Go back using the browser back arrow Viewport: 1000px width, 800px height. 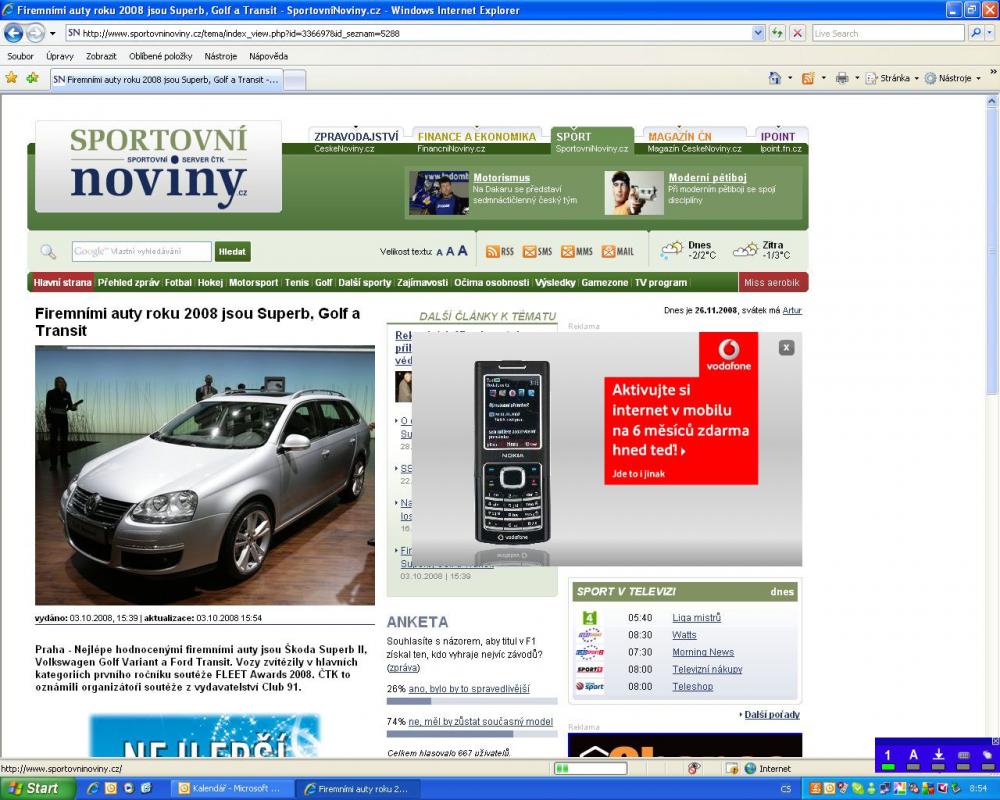coord(14,33)
